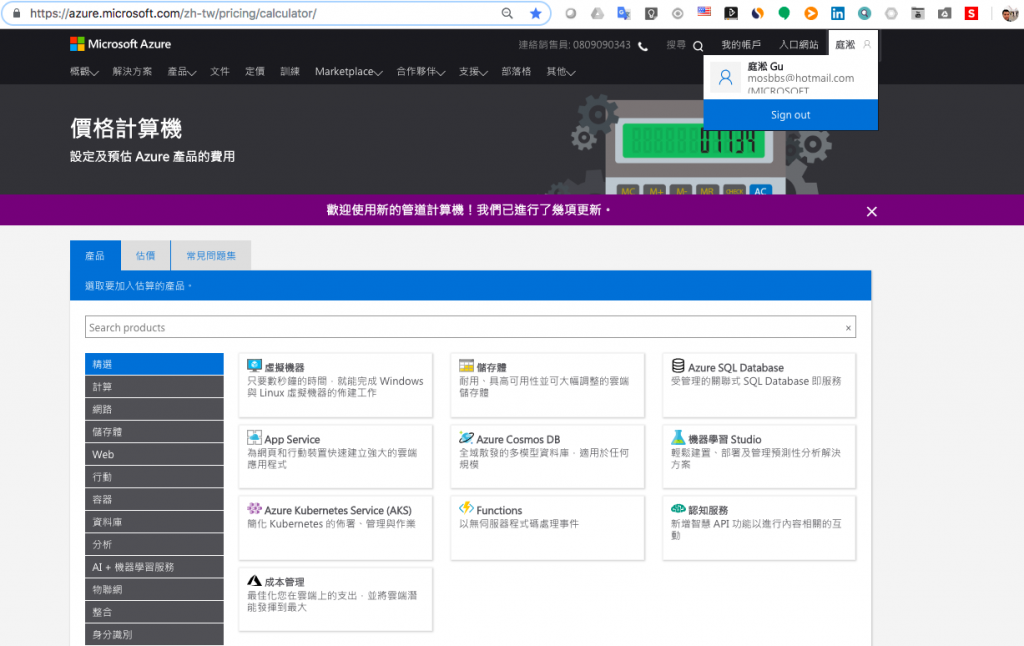Toggle the 庭淞 account menu

pyautogui.click(x=853, y=44)
